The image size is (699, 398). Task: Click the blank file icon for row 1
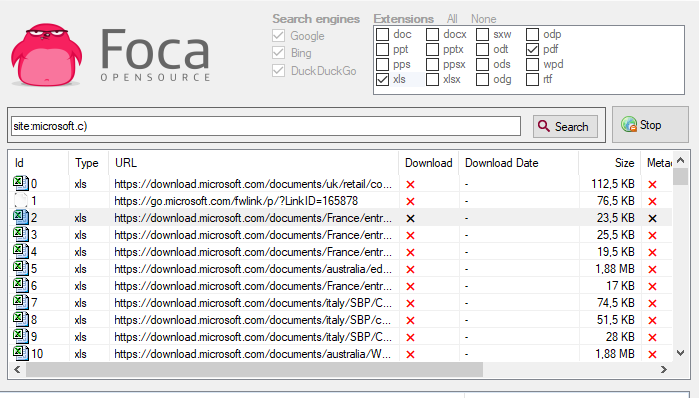[21, 201]
